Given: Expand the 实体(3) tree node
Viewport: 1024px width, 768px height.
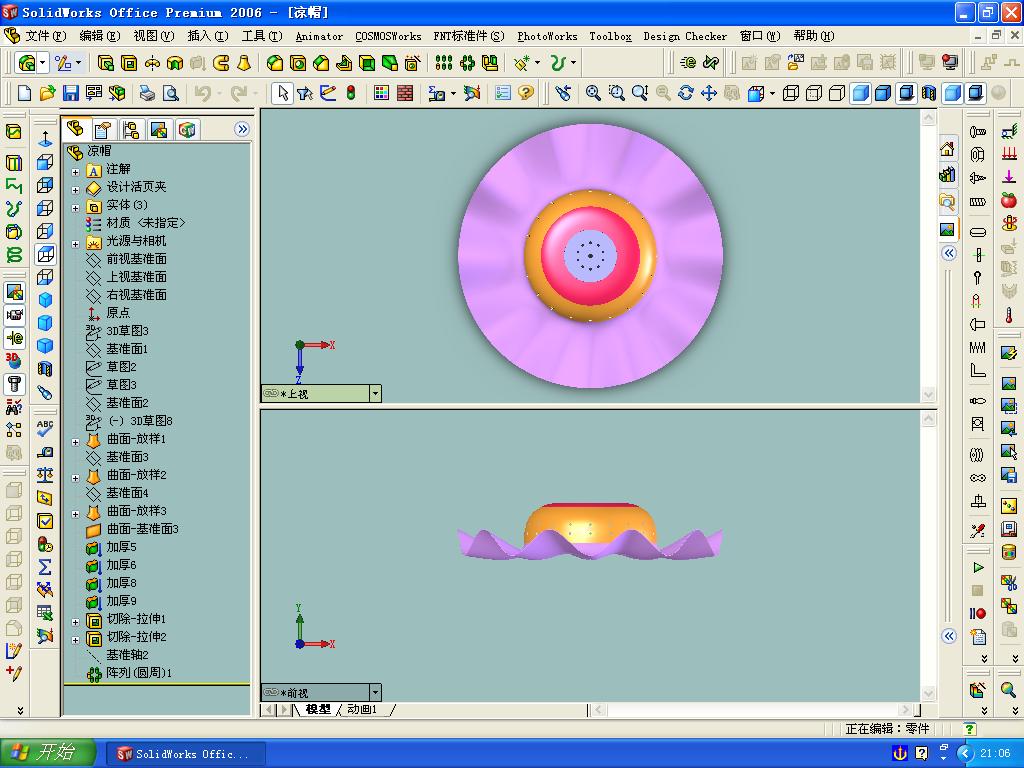Looking at the screenshot, I should click(76, 208).
